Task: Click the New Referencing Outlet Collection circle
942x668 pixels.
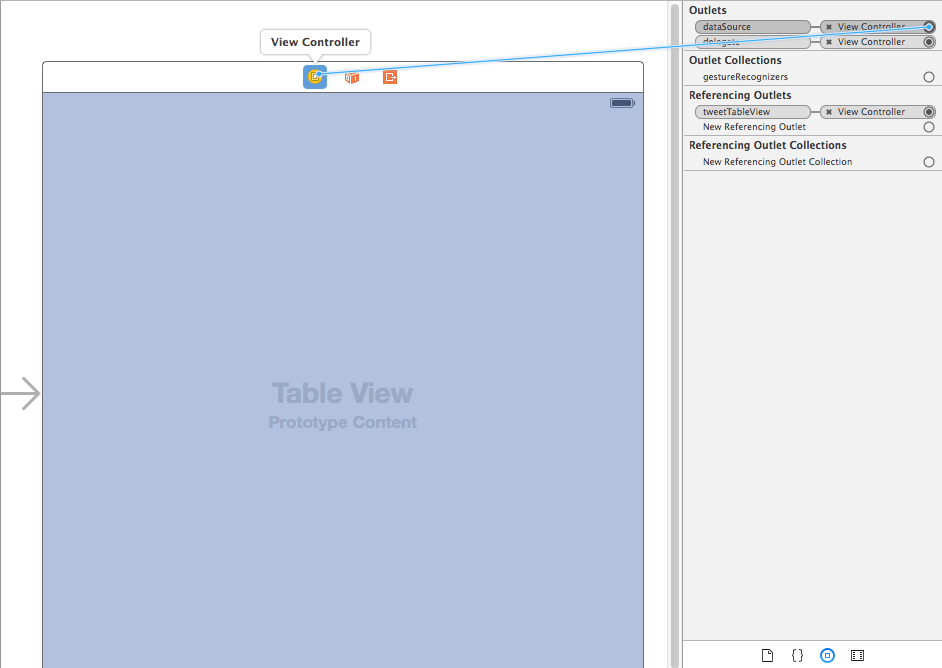Action: click(x=928, y=161)
